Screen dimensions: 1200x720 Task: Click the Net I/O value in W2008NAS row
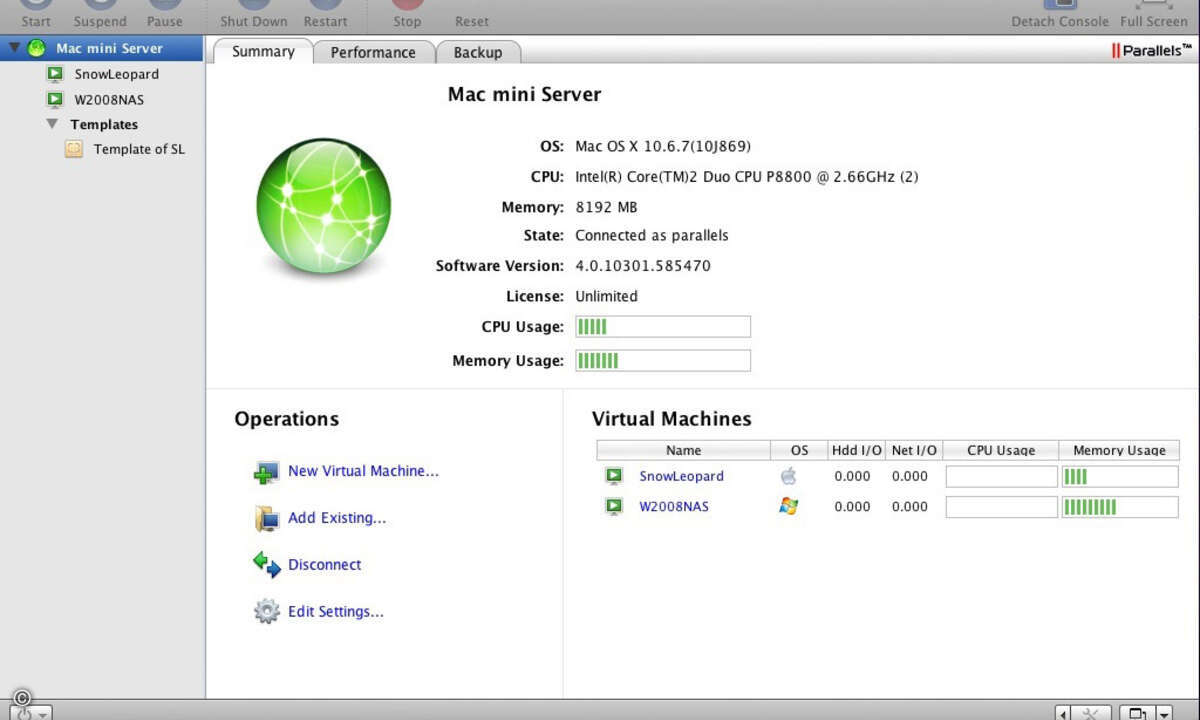click(910, 507)
